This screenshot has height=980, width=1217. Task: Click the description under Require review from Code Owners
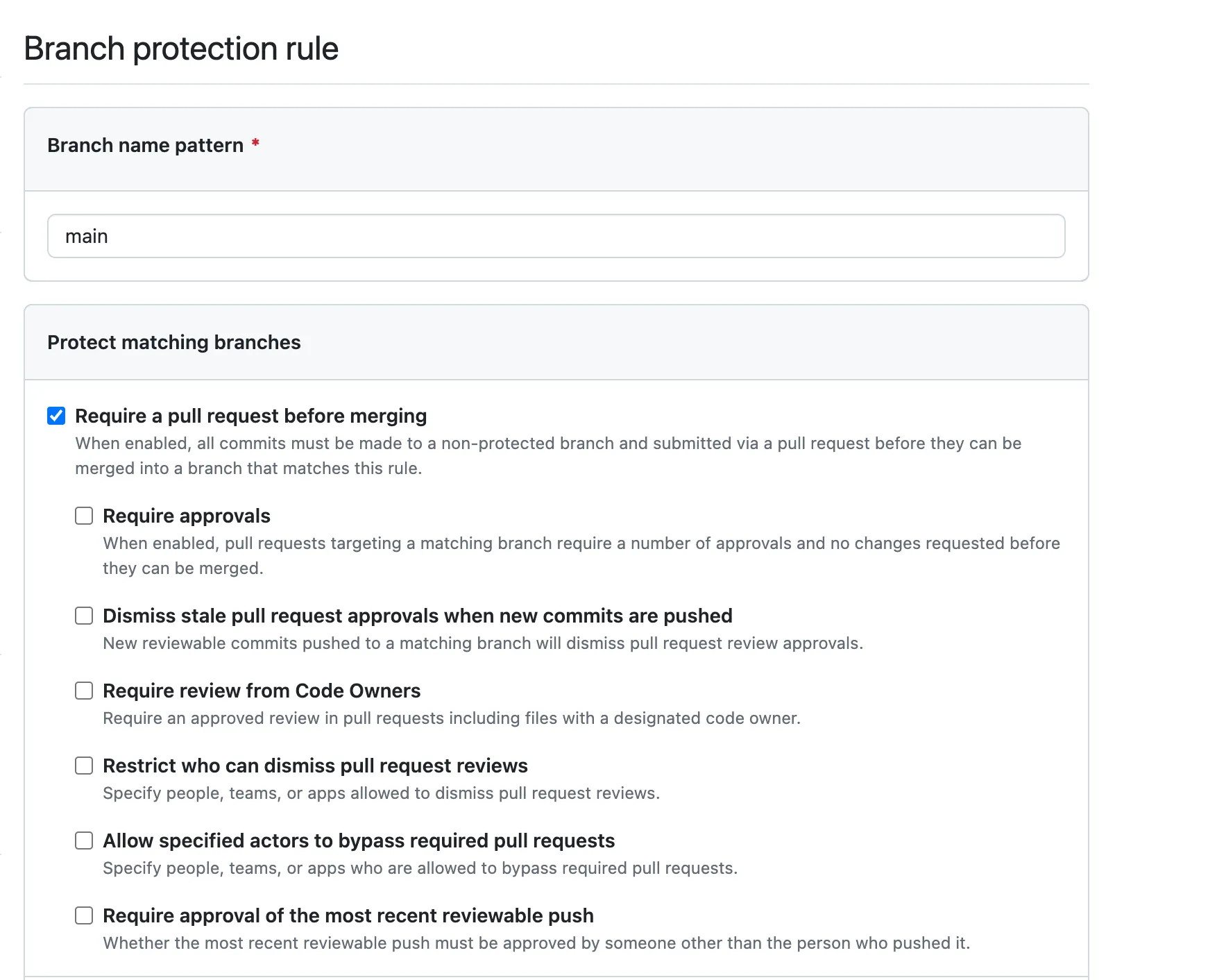click(451, 718)
